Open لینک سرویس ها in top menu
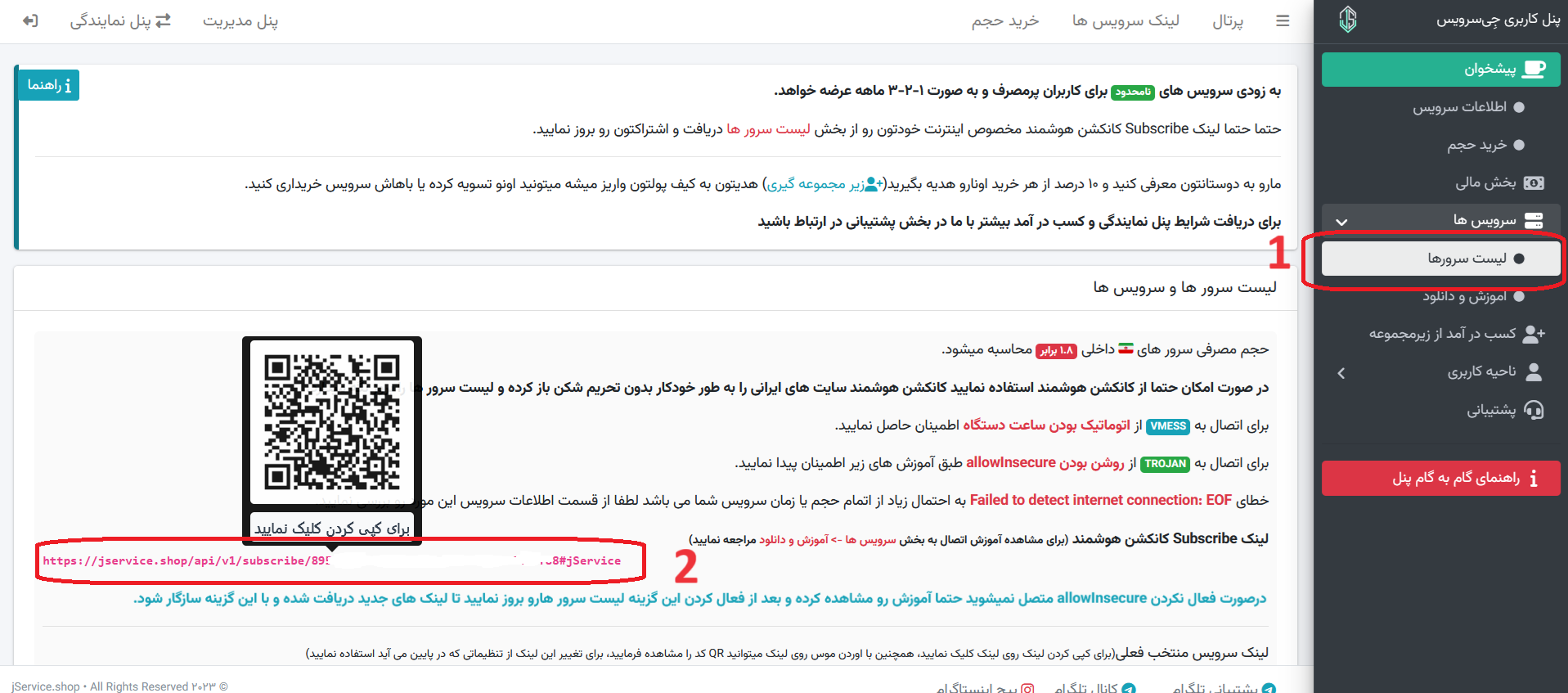 point(1125,20)
